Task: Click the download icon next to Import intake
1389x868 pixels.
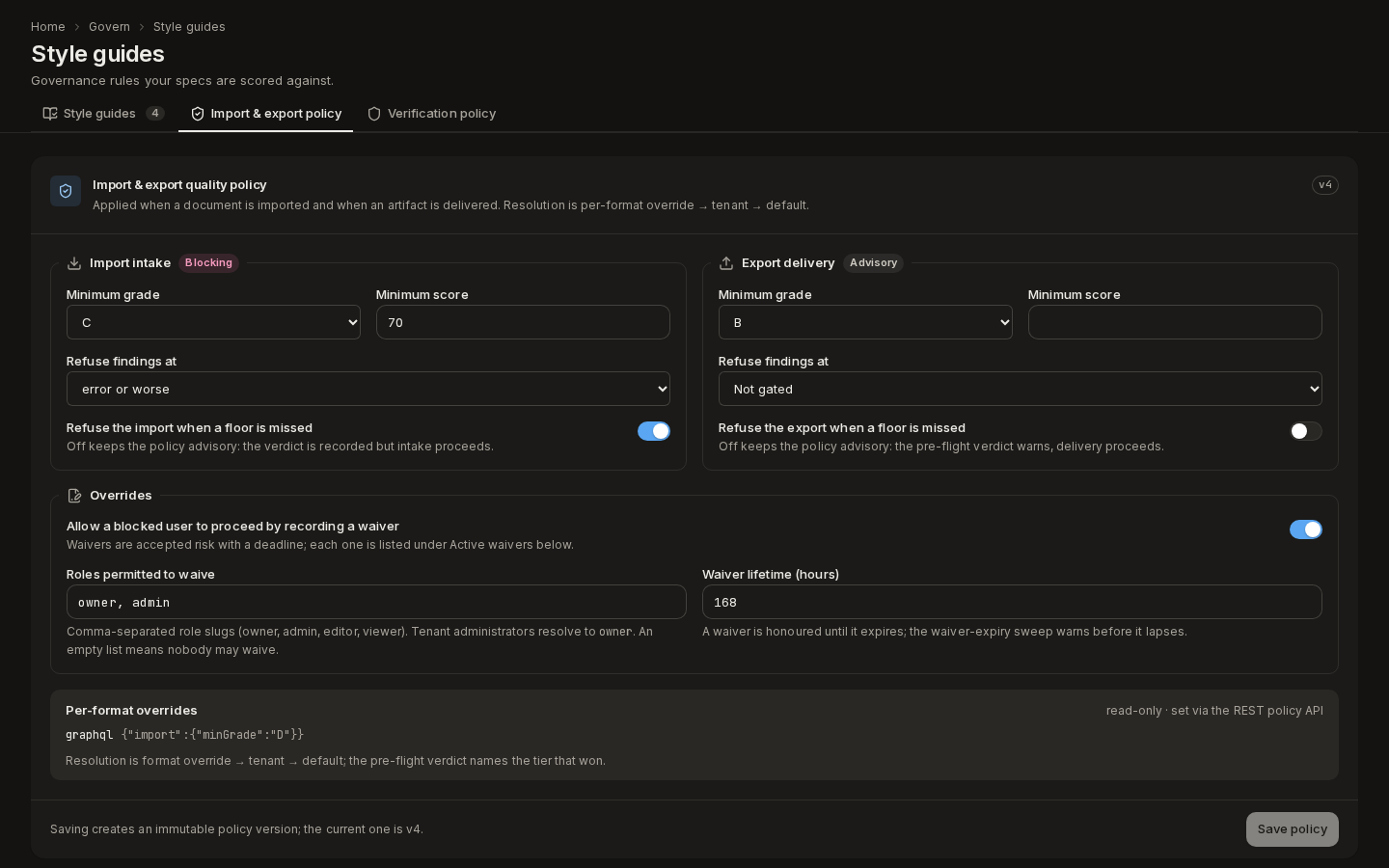Action: point(74,263)
